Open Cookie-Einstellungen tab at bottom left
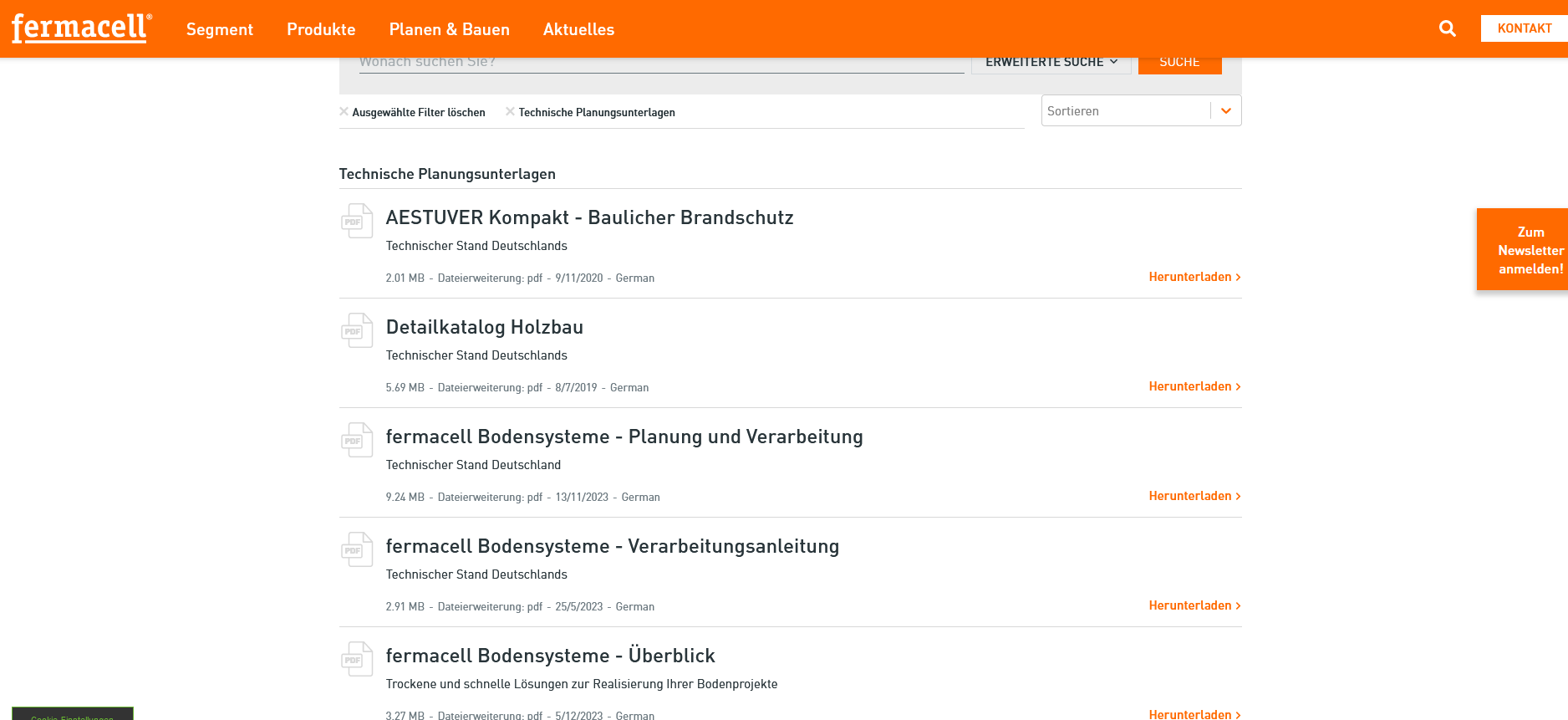1568x720 pixels. [x=73, y=714]
